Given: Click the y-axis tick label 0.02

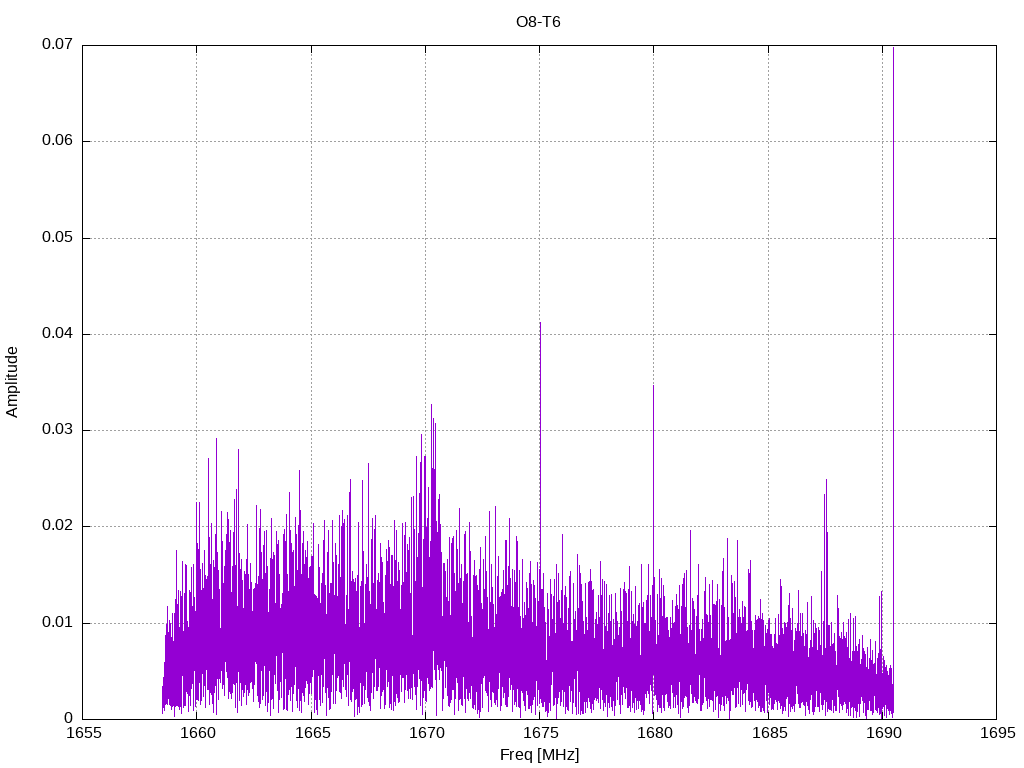Looking at the screenshot, I should click(x=57, y=526).
